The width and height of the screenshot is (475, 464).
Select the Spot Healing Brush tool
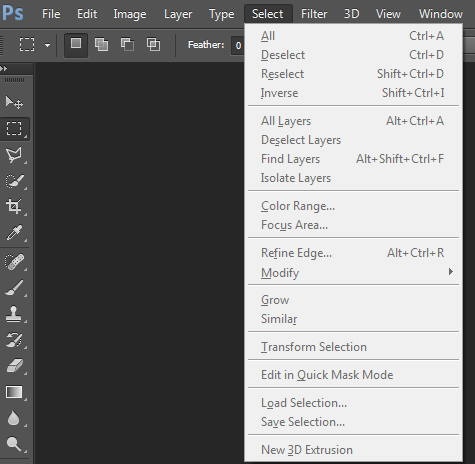tap(14, 262)
